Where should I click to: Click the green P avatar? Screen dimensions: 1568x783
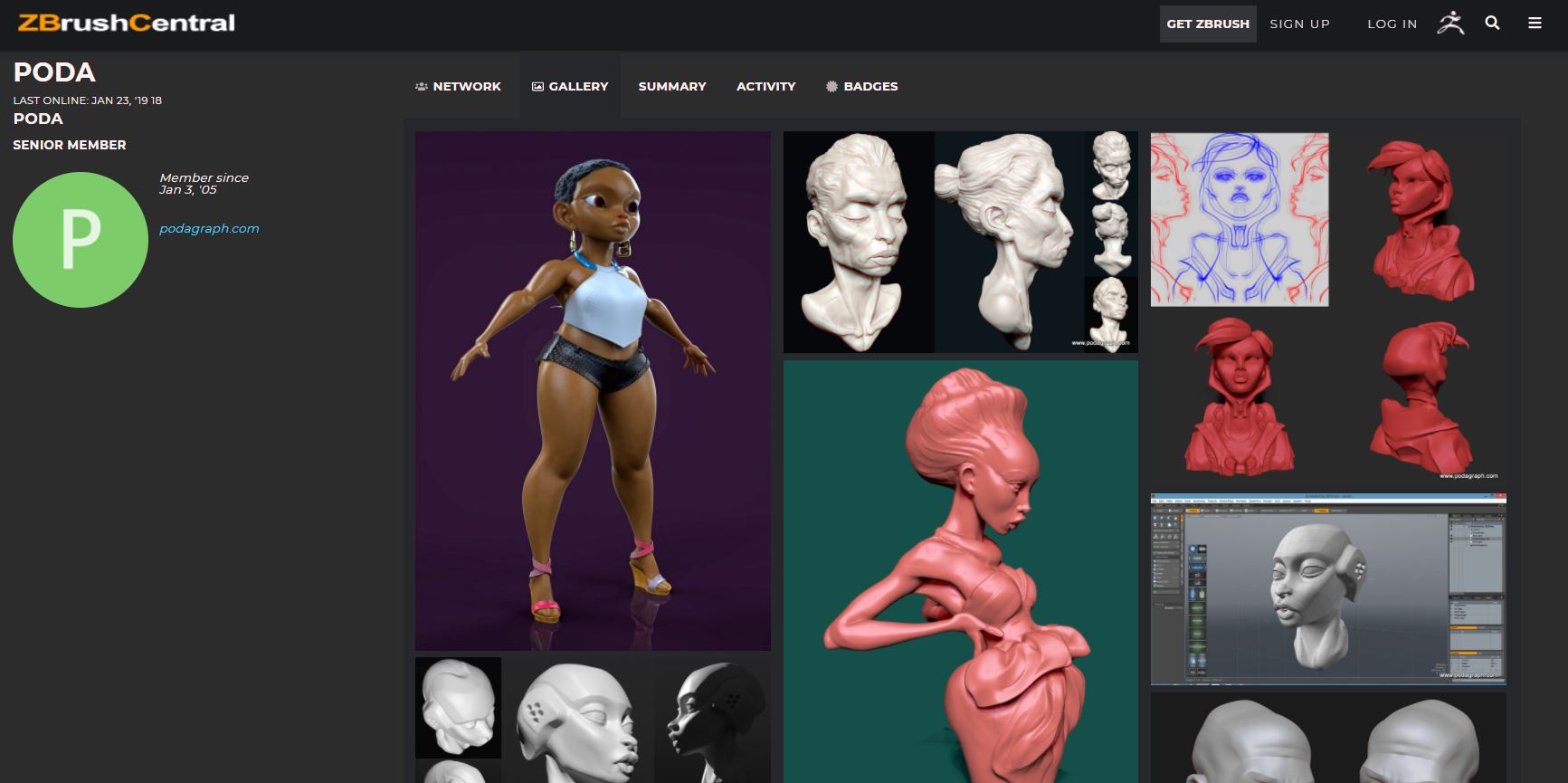pos(81,240)
